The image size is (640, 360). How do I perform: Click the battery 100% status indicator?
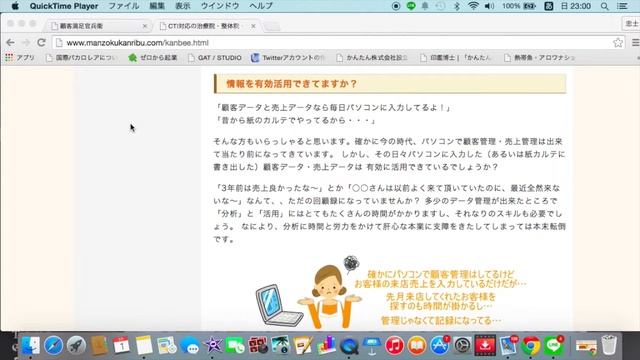pyautogui.click(x=519, y=6)
